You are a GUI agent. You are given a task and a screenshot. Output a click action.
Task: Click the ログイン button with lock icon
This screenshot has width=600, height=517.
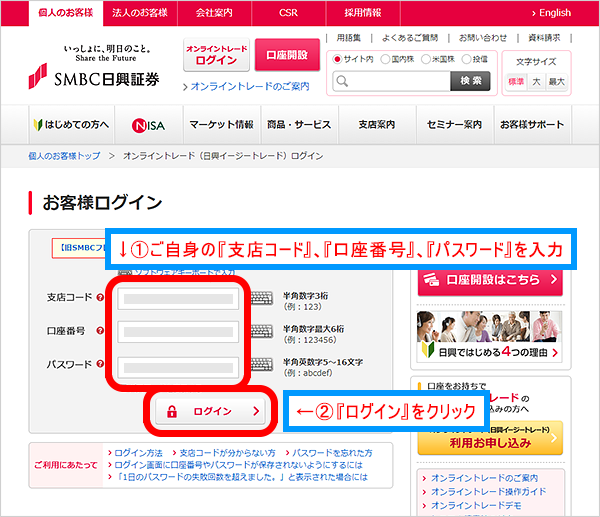point(210,411)
